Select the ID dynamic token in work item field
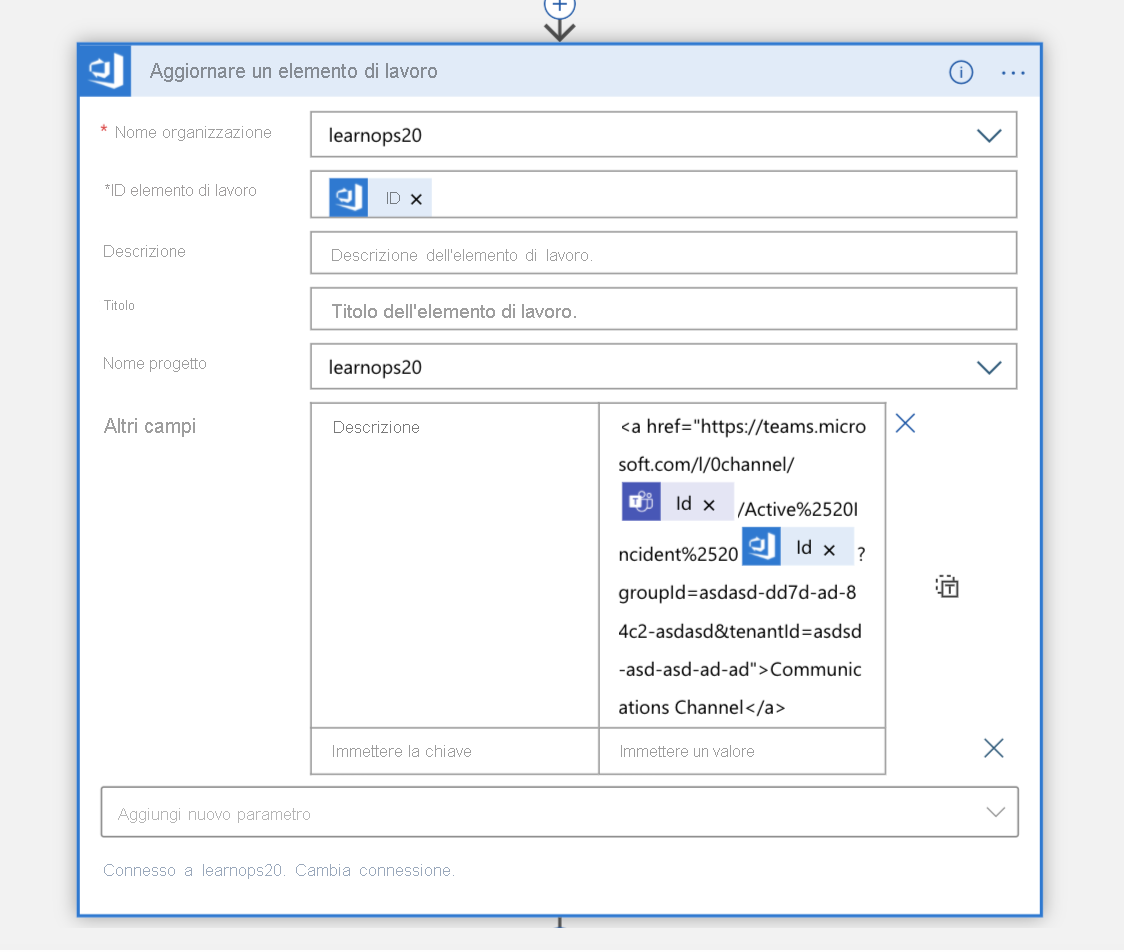Screen dimensions: 1124x952 coord(380,198)
